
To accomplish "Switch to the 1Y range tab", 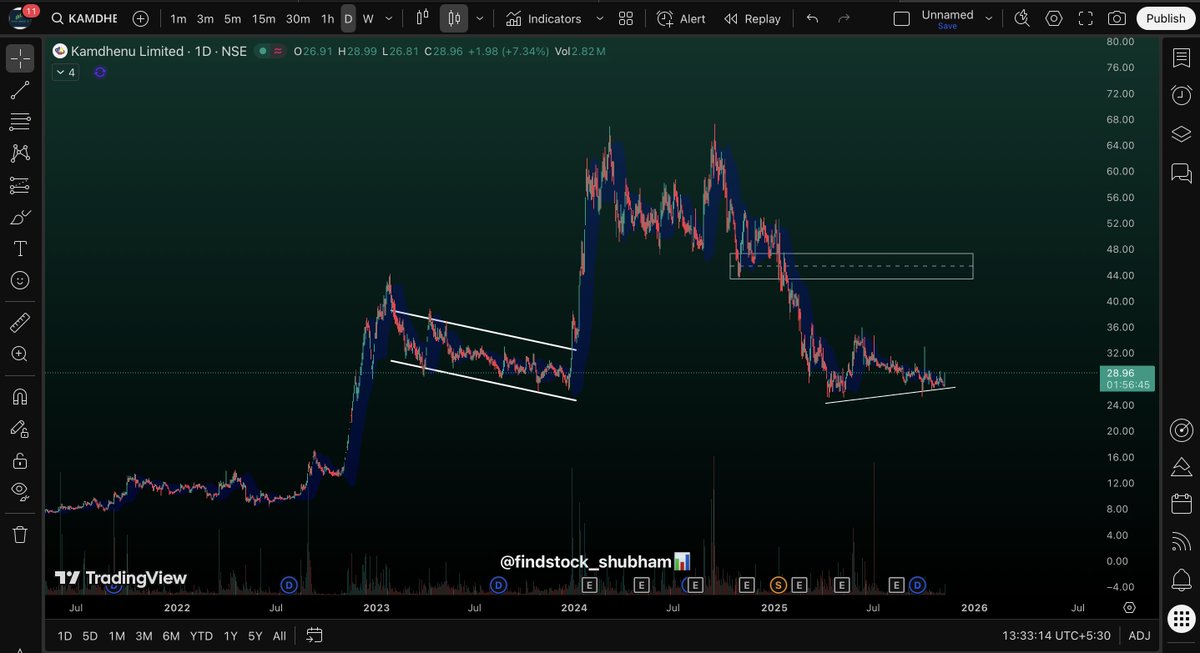I will click(230, 635).
